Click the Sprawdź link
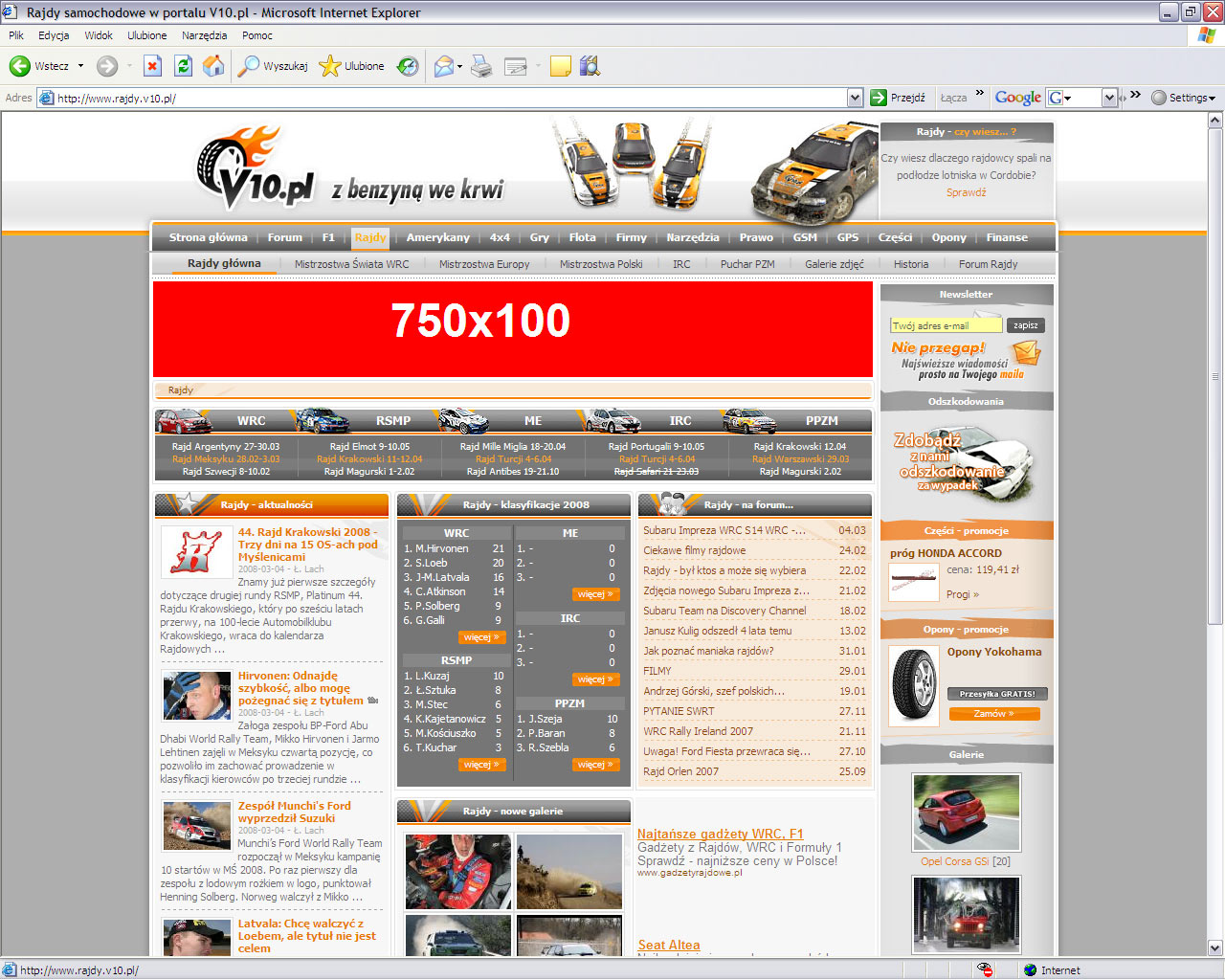The width and height of the screenshot is (1225, 980). [x=966, y=192]
